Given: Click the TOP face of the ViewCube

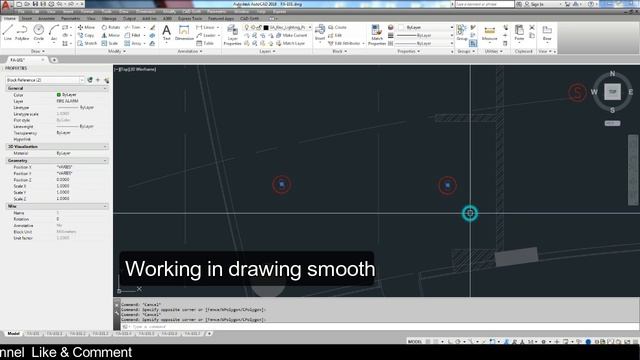Looking at the screenshot, I should tap(612, 92).
